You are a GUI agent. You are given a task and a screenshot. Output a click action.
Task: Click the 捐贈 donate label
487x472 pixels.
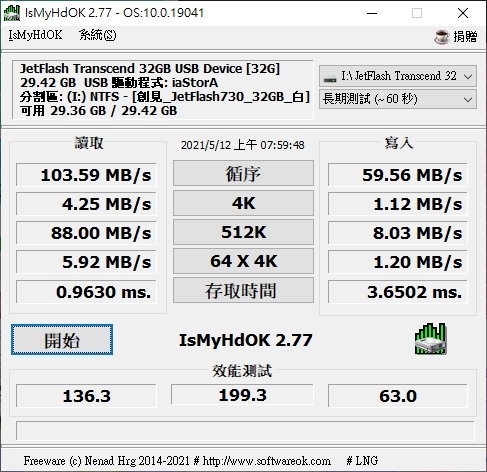(465, 36)
